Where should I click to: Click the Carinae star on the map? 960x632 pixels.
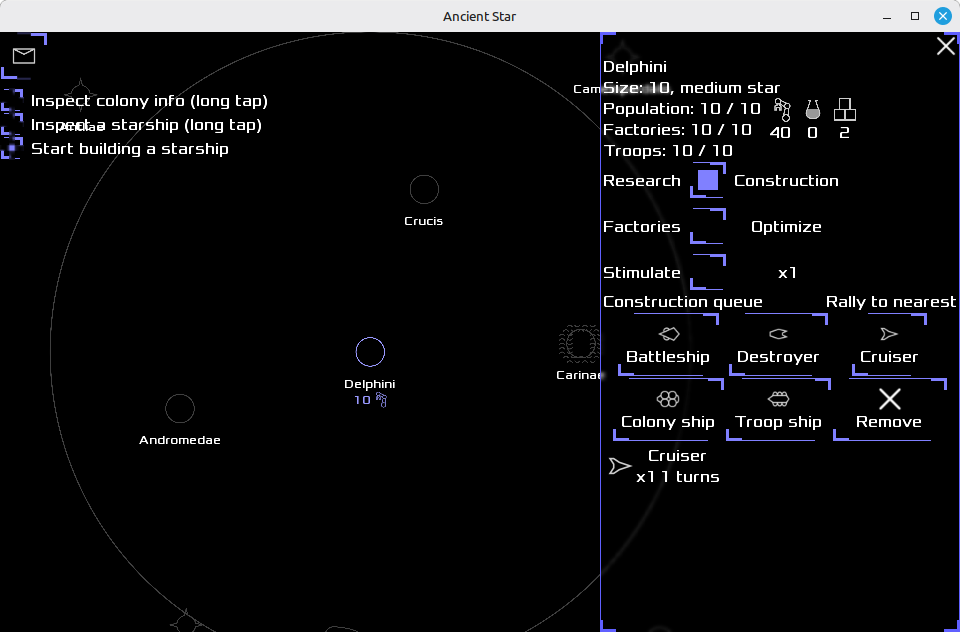coord(578,344)
